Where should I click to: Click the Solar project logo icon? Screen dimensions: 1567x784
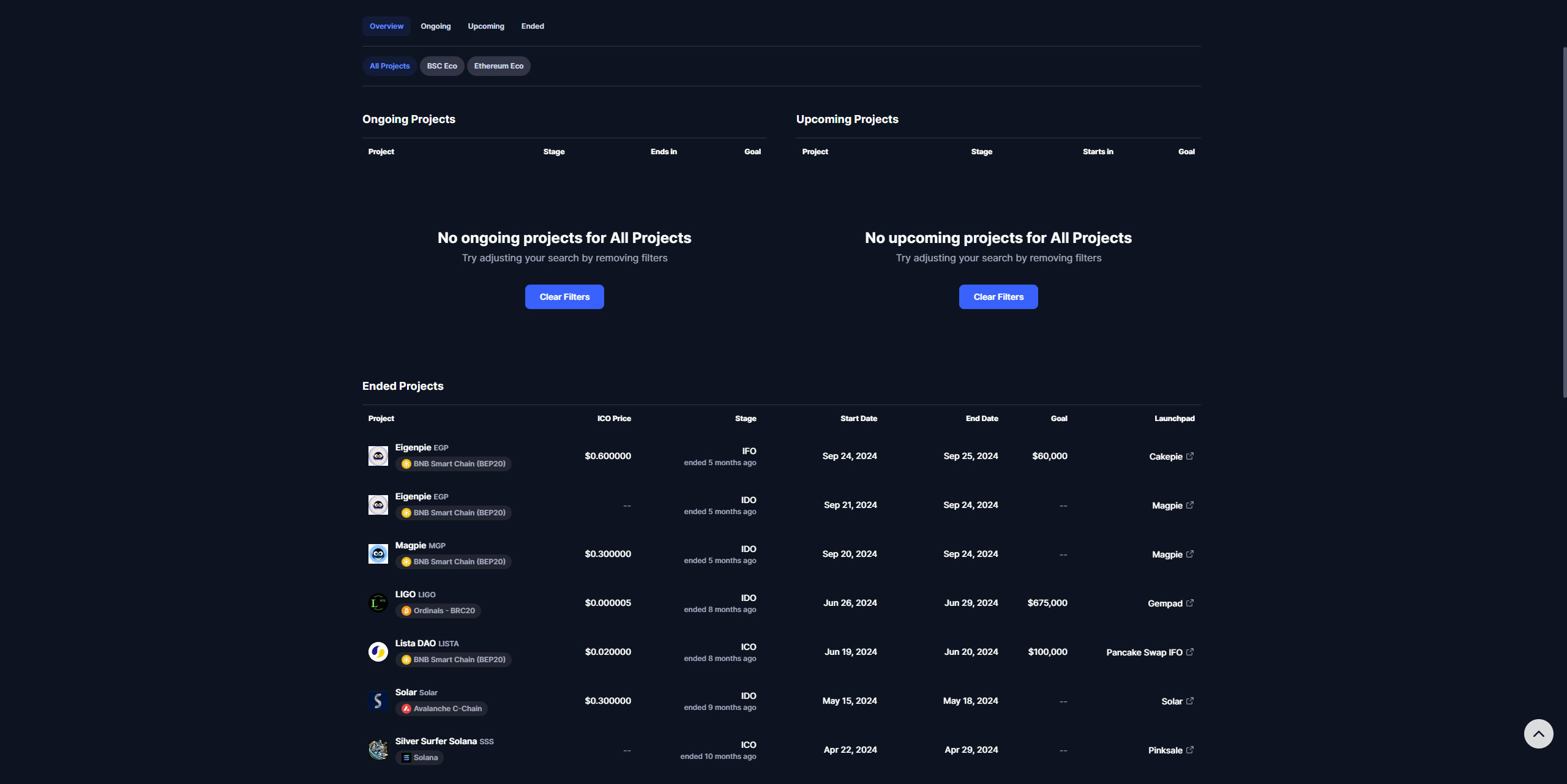pos(378,700)
